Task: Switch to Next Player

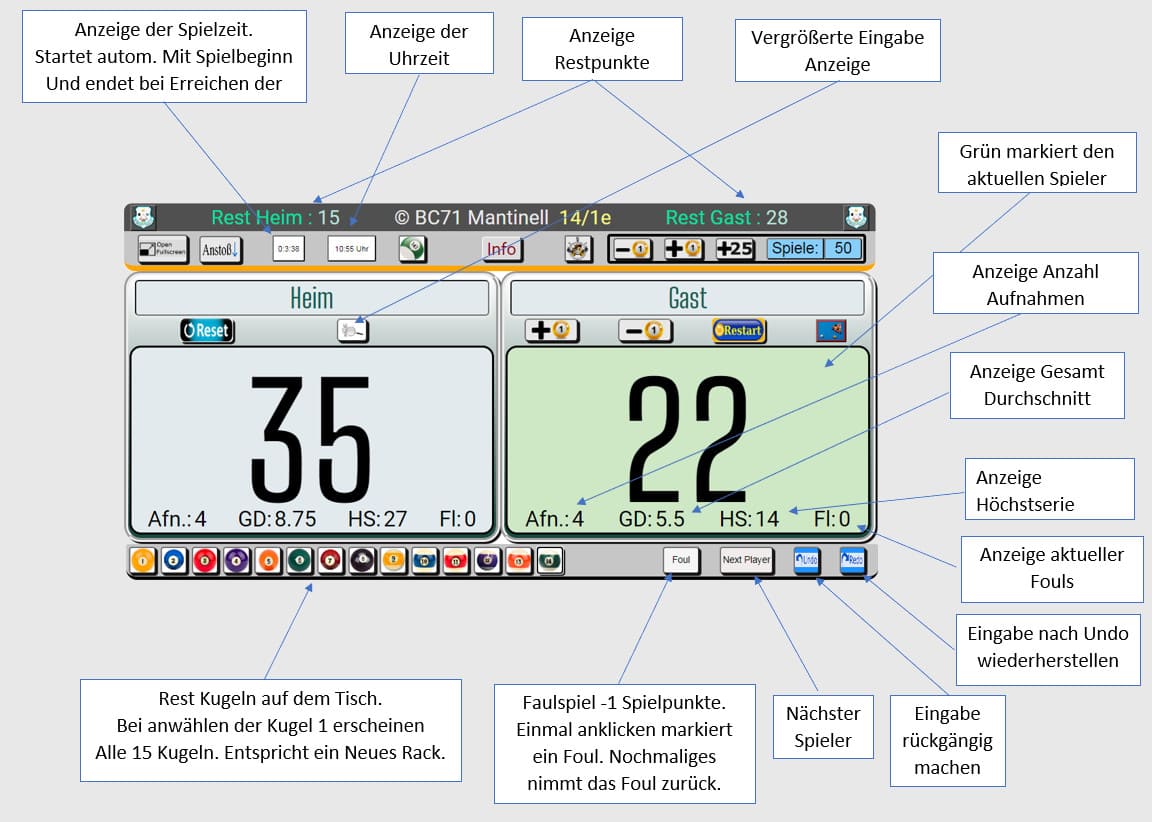Action: point(746,560)
